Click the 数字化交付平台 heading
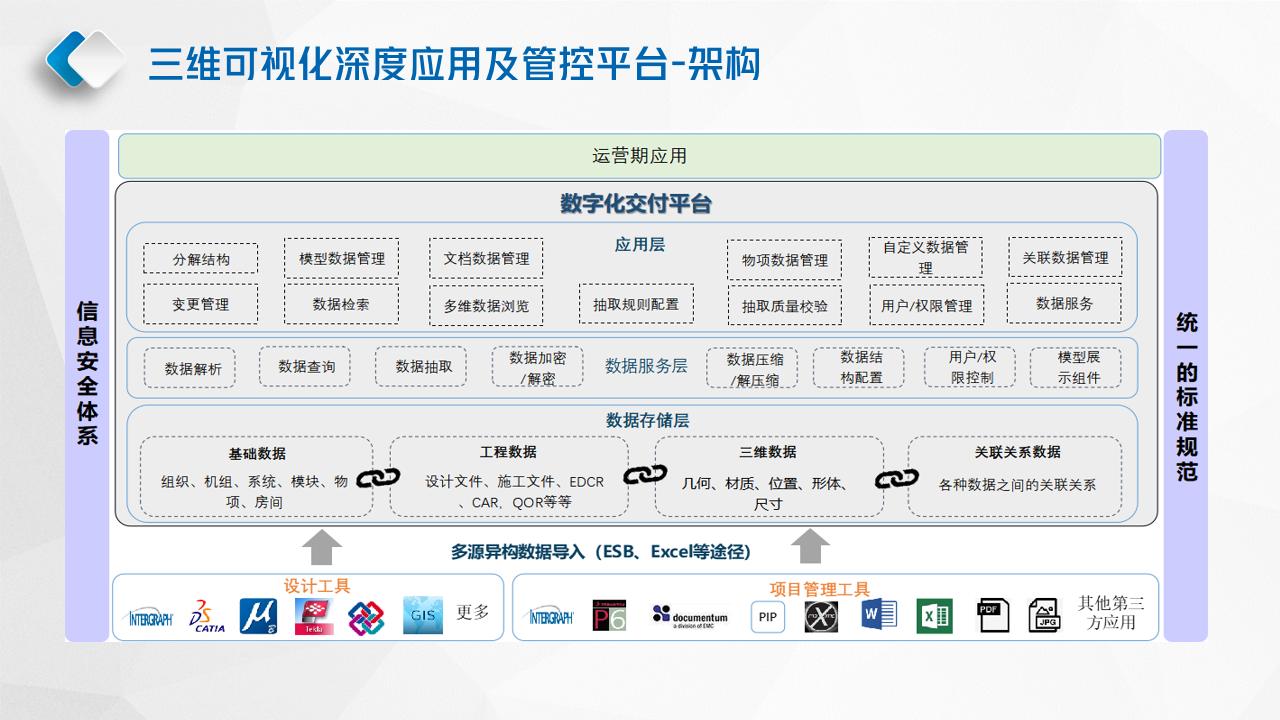The width and height of the screenshot is (1280, 720). pyautogui.click(x=636, y=204)
